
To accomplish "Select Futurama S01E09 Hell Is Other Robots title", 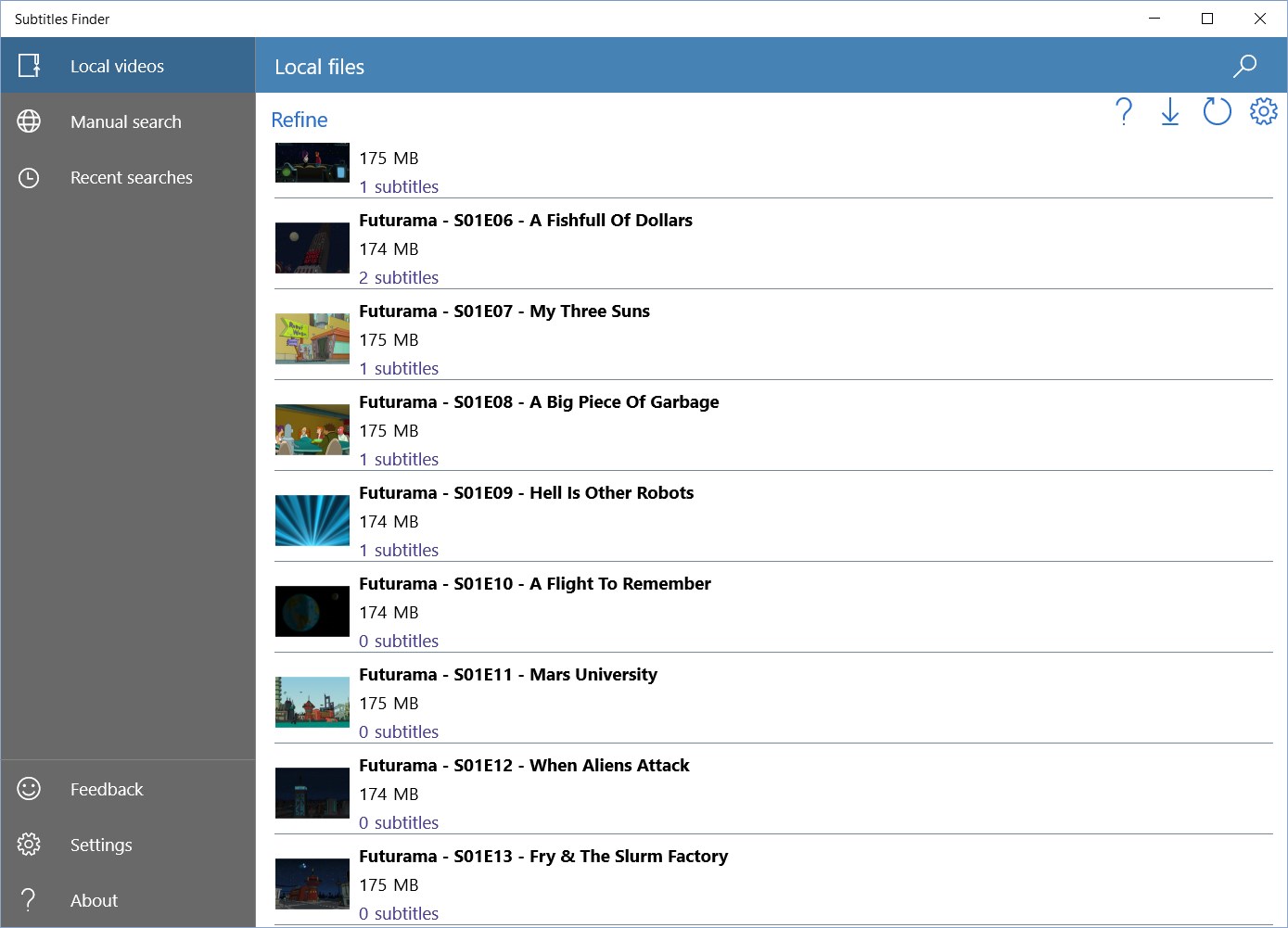I will (527, 492).
